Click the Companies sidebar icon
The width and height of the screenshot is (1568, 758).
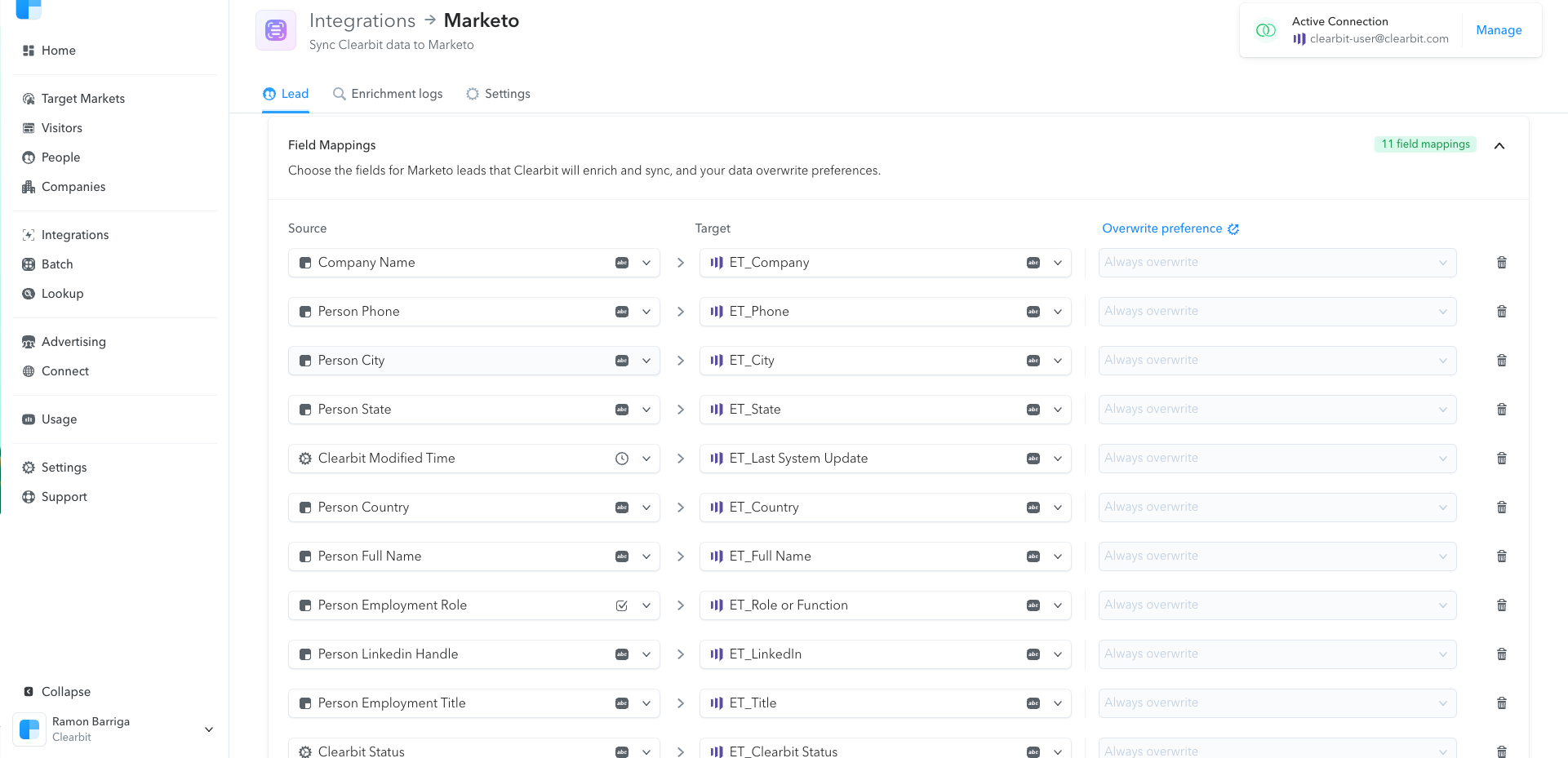(x=29, y=187)
